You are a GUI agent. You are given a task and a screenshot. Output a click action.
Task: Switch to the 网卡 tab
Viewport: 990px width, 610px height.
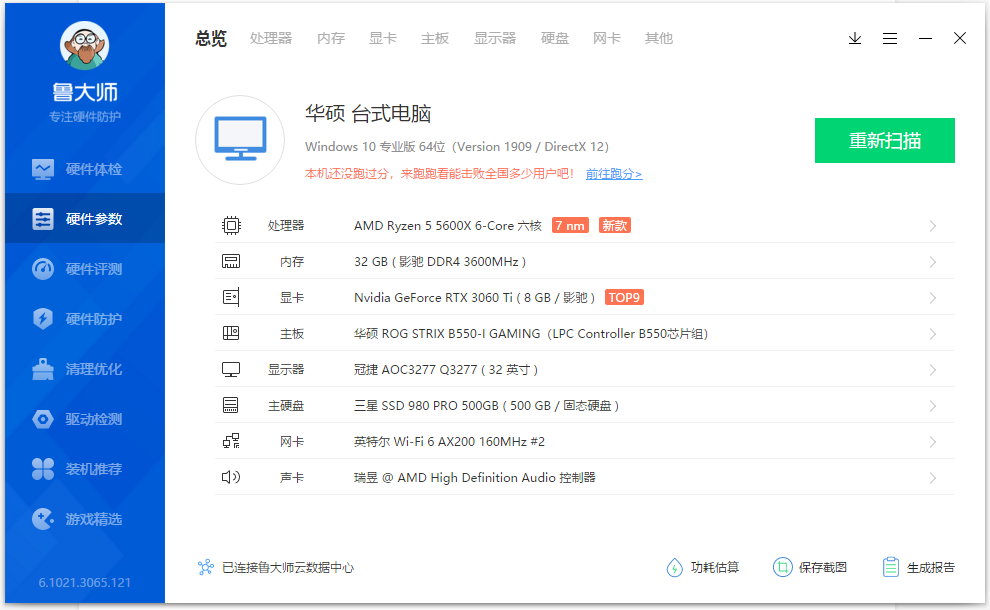[x=607, y=39]
